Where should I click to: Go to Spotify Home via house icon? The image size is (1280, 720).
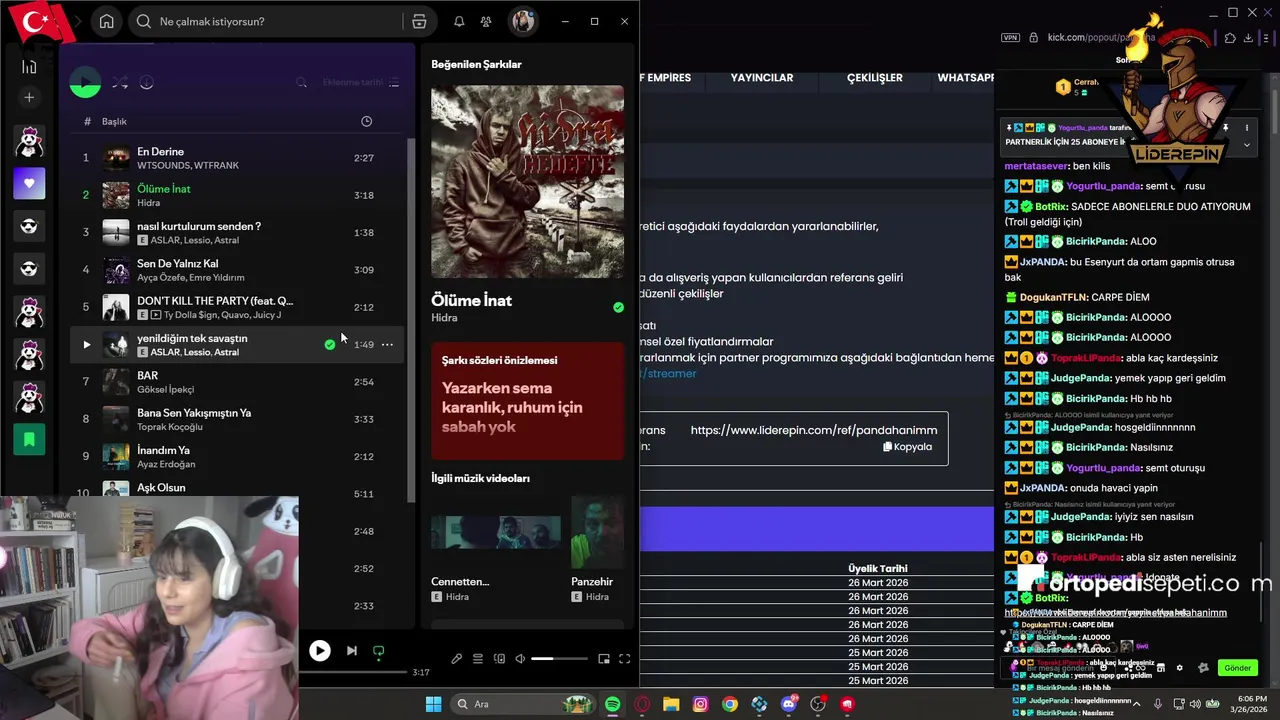[x=106, y=21]
